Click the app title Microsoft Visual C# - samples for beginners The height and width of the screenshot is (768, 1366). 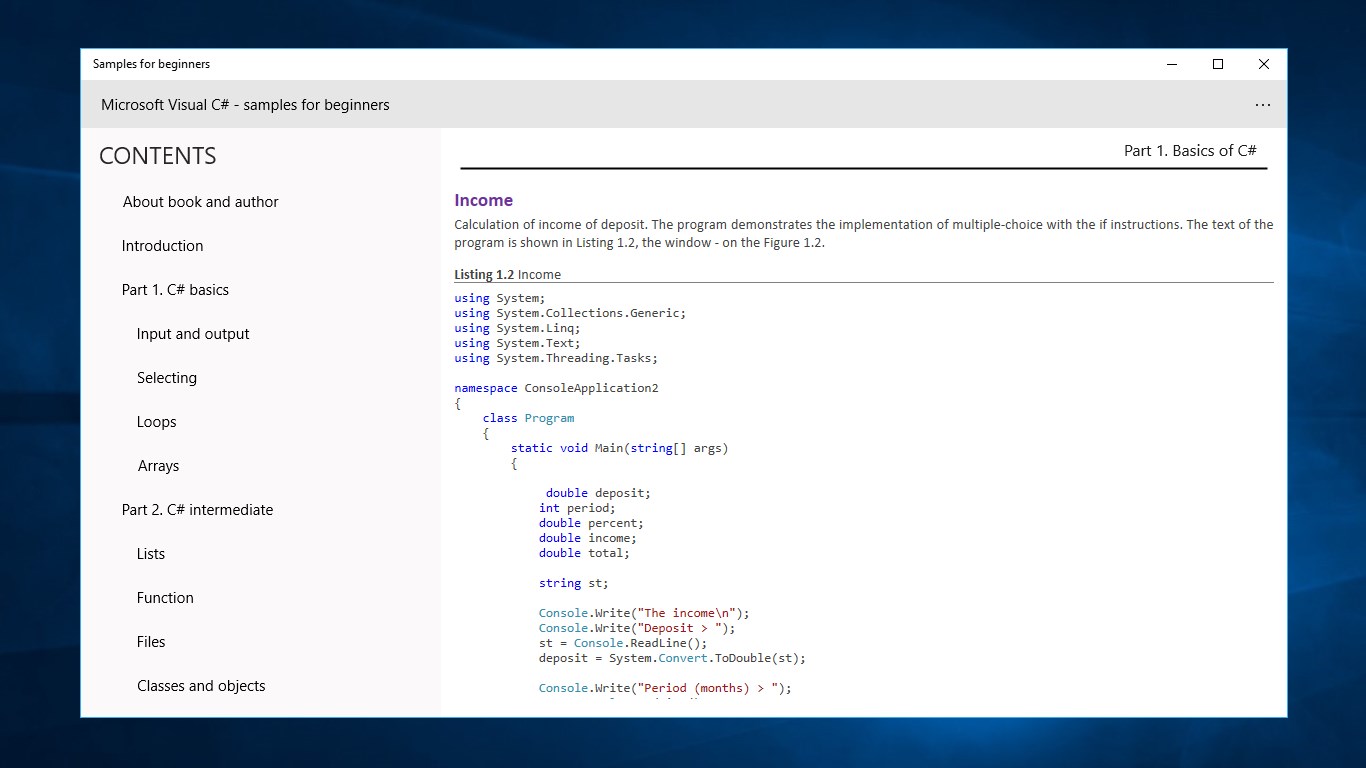[x=245, y=105]
